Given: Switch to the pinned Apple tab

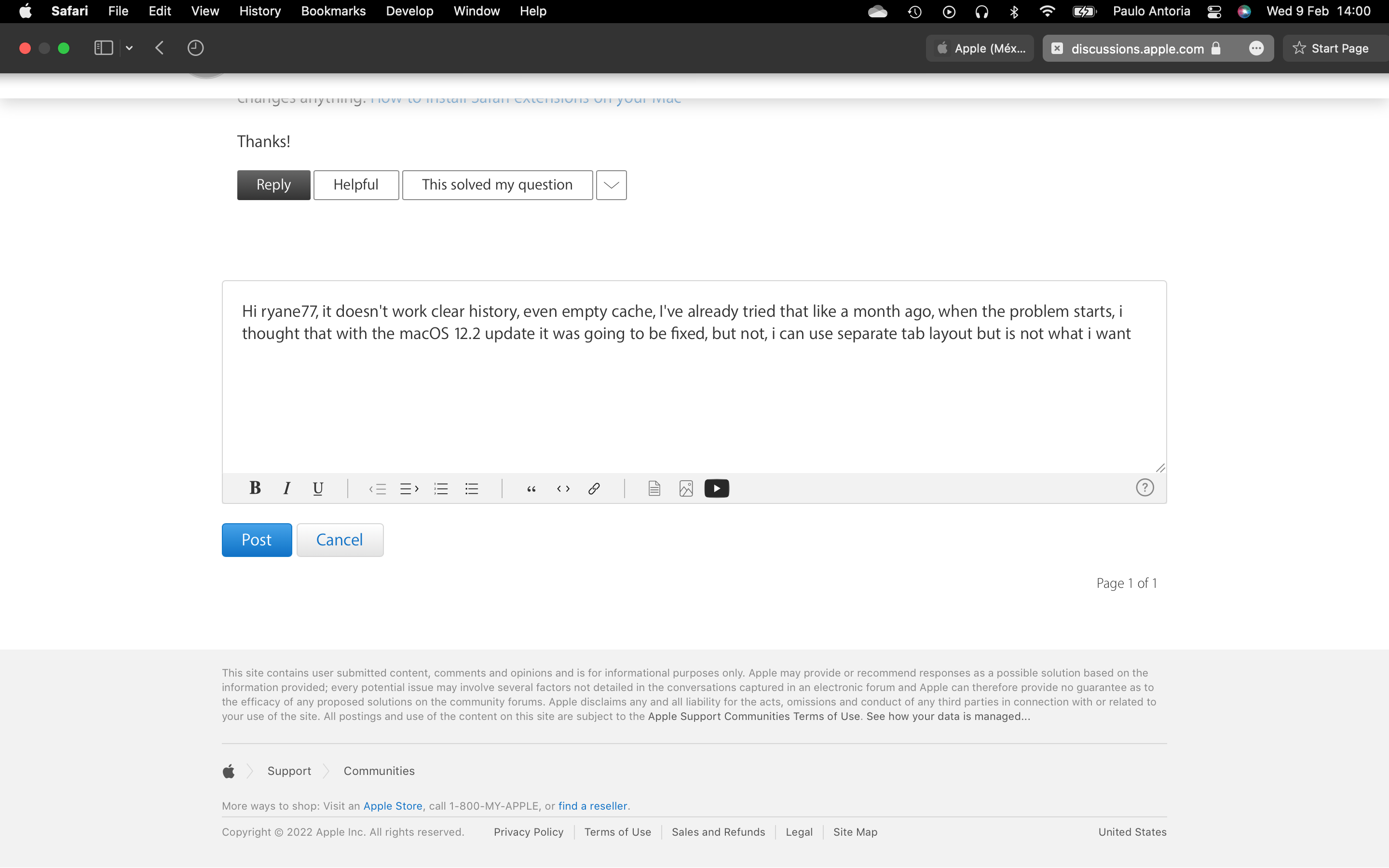Looking at the screenshot, I should [x=979, y=48].
